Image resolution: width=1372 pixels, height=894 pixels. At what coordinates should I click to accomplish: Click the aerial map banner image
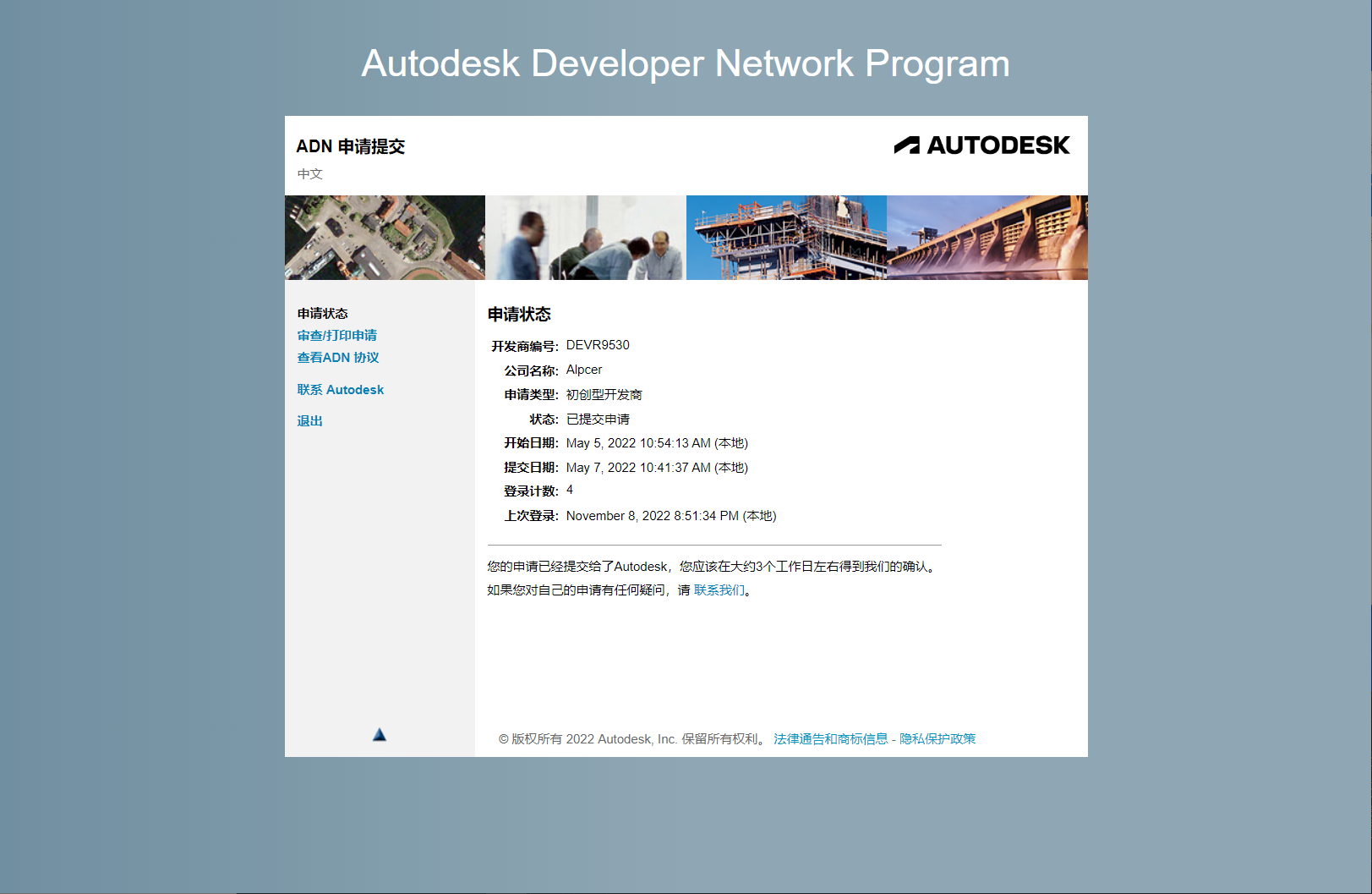tap(385, 237)
